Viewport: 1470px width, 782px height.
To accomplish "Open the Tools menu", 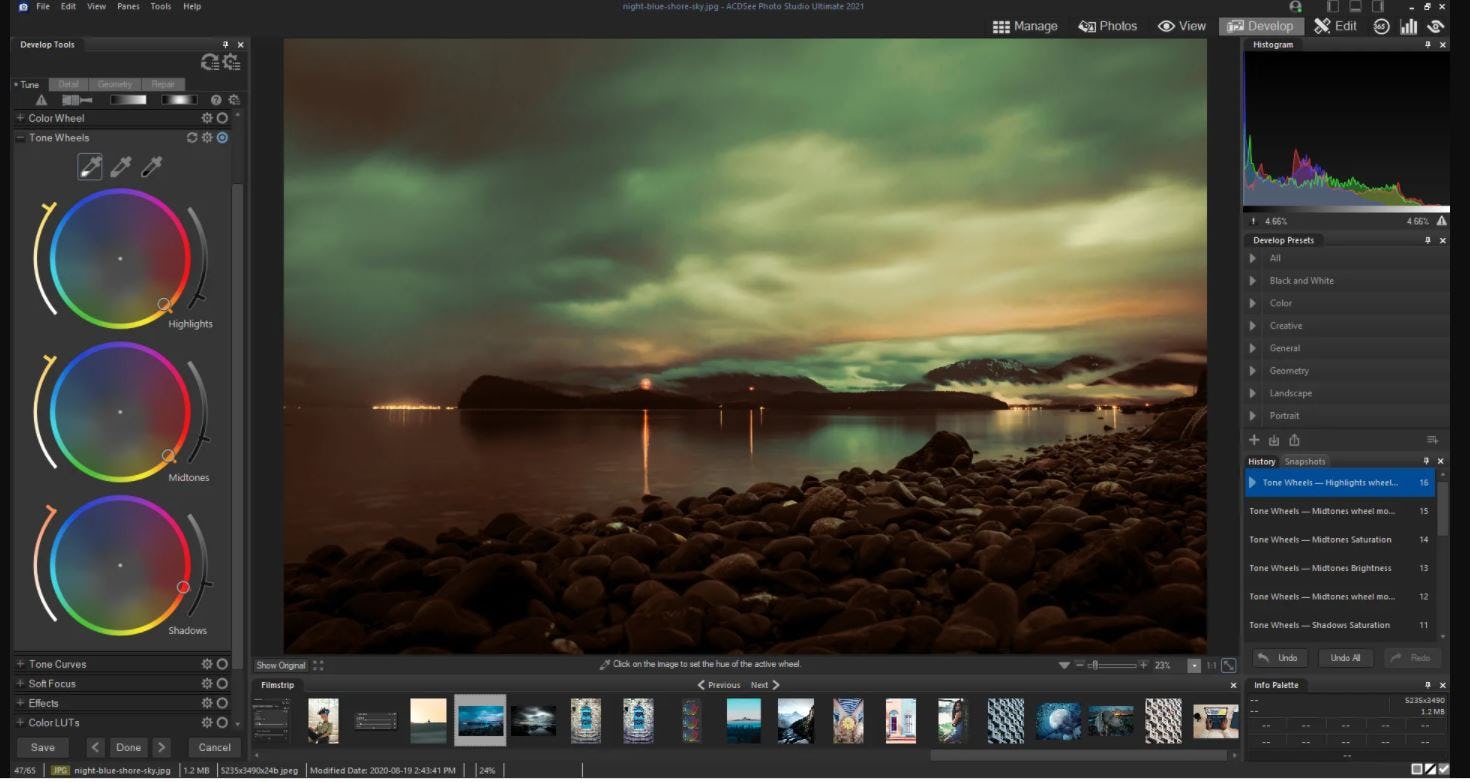I will click(160, 6).
